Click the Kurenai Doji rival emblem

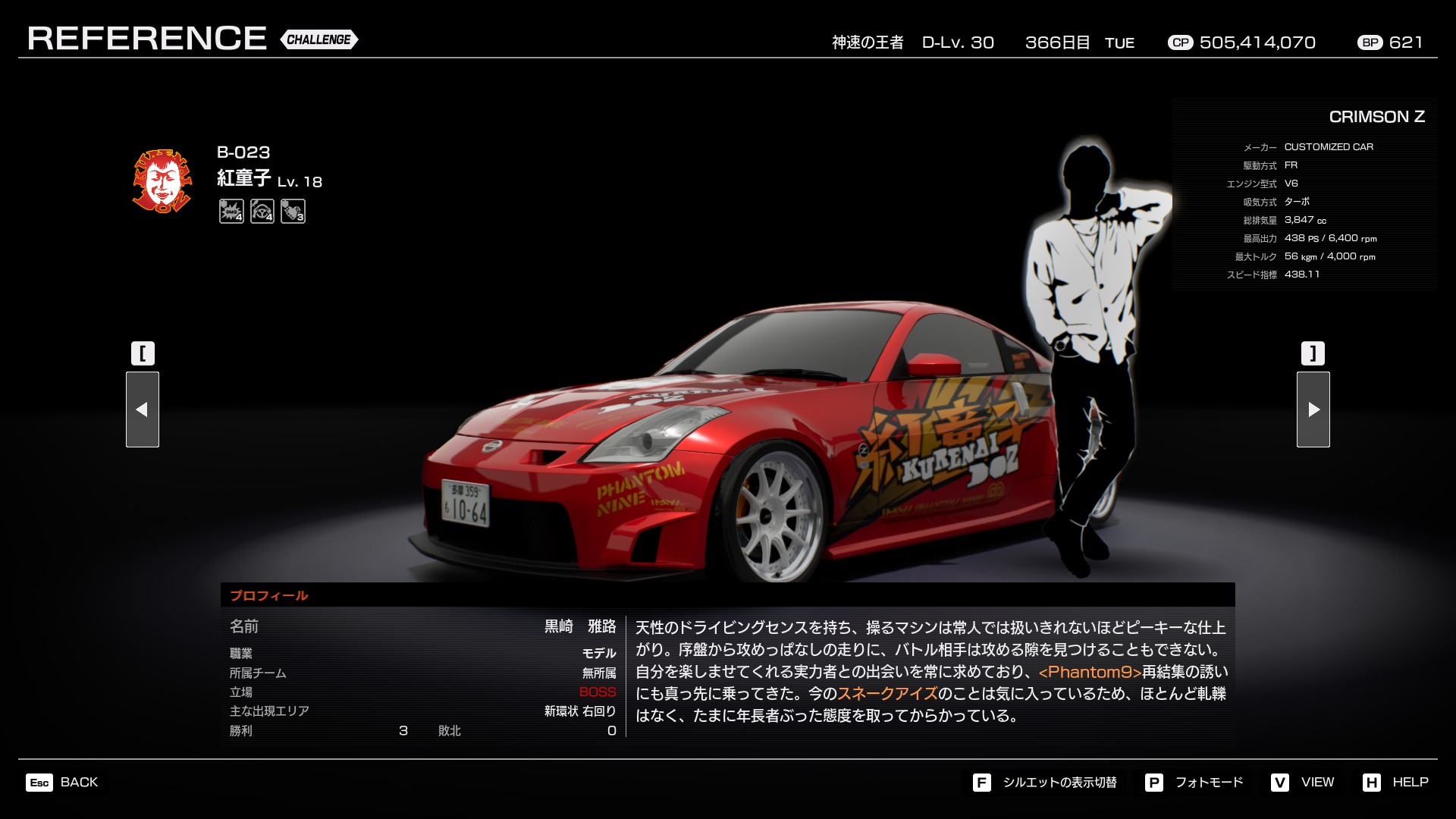[x=162, y=181]
